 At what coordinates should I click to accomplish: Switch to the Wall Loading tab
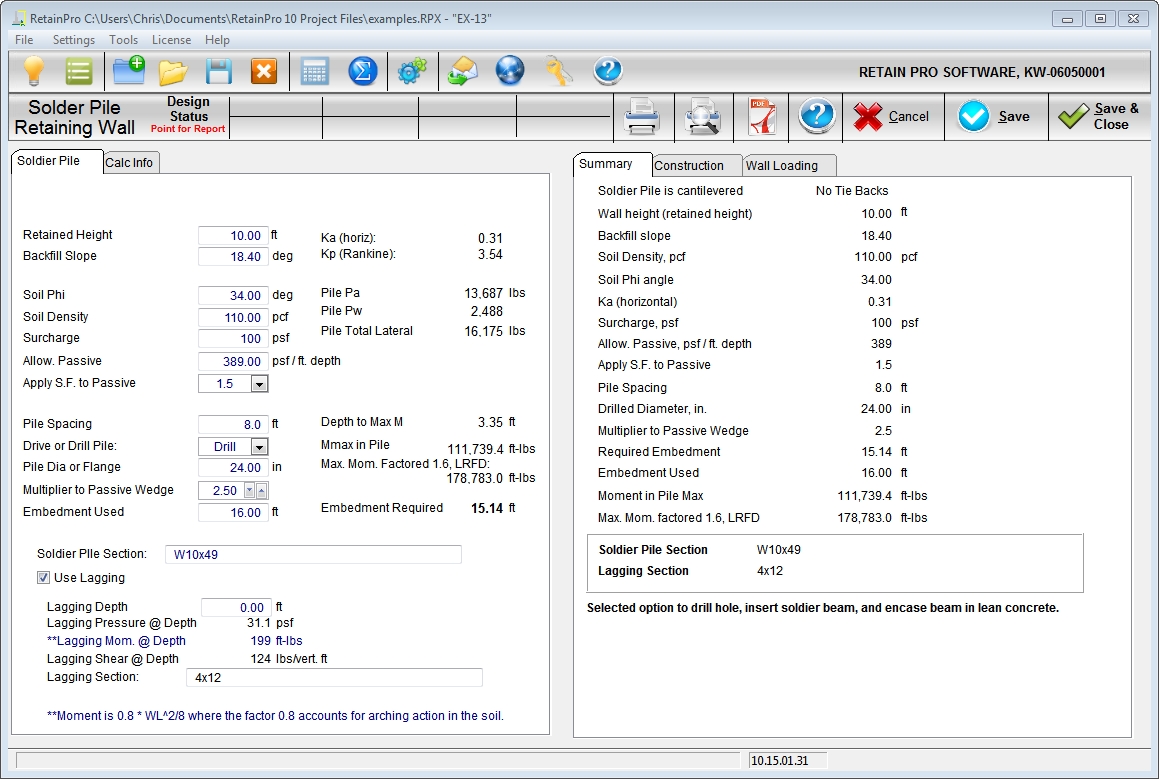coord(782,166)
